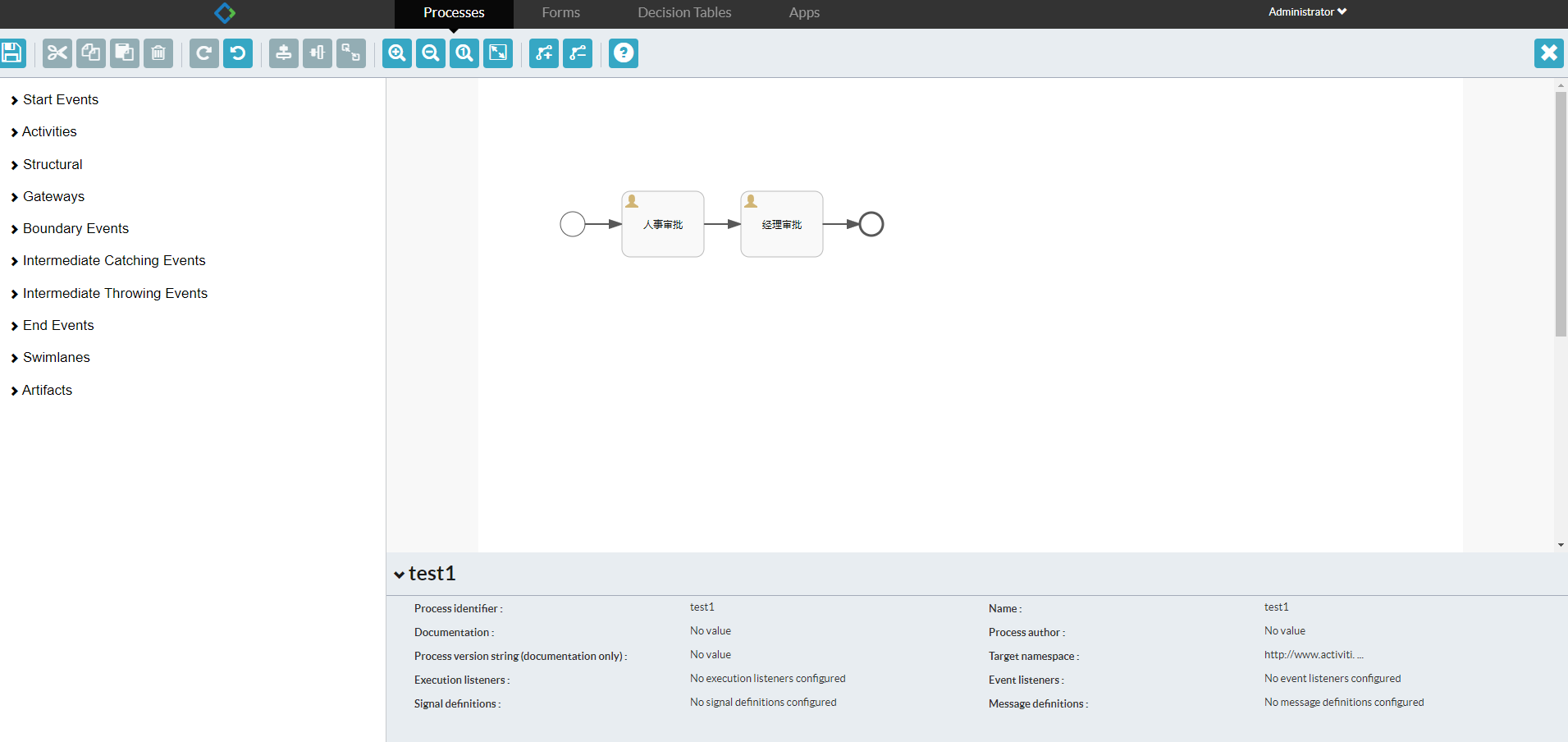
Task: Expand the Swimlanes palette group
Action: click(x=50, y=358)
